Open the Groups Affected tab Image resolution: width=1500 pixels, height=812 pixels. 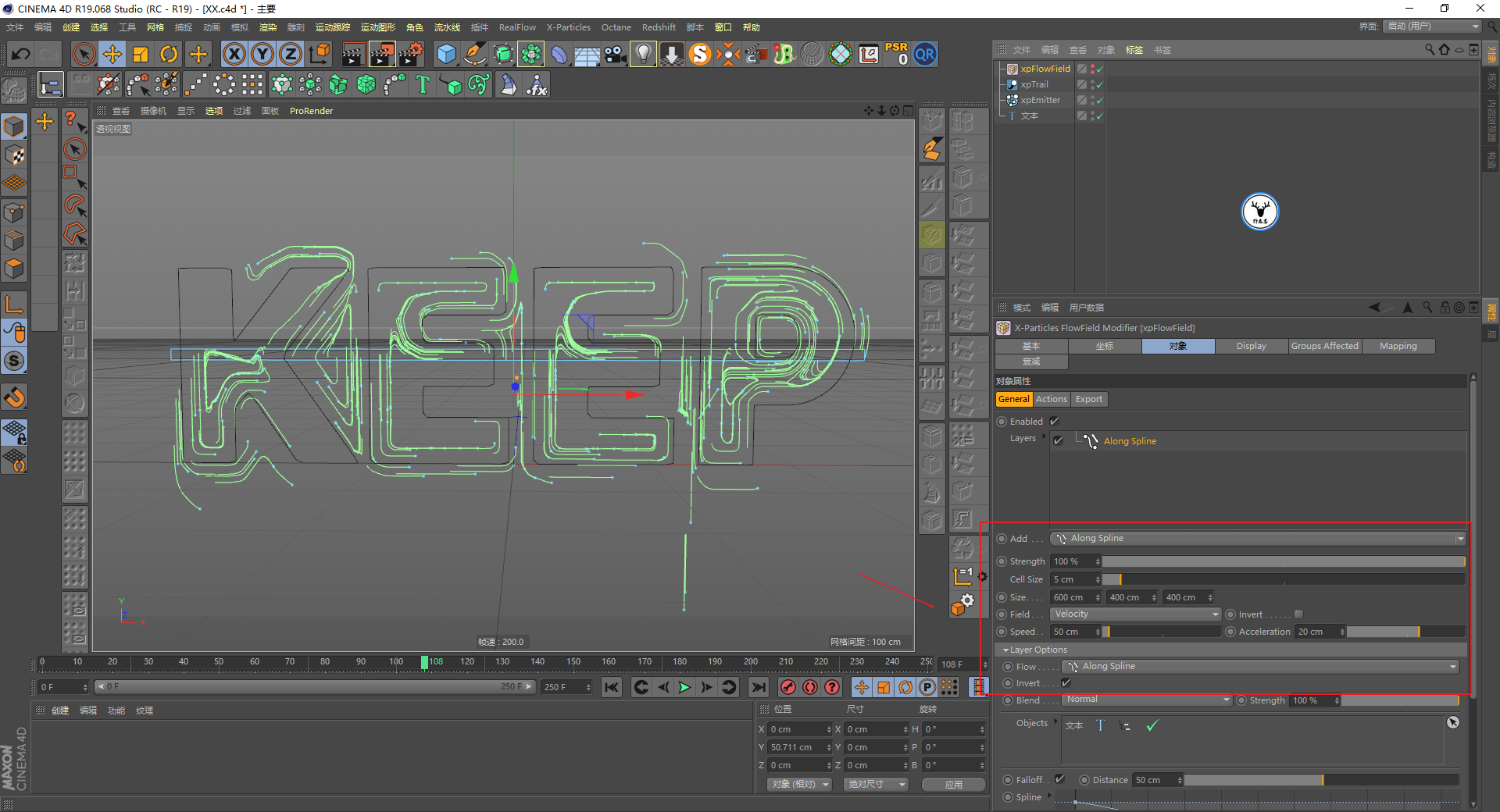click(1324, 346)
